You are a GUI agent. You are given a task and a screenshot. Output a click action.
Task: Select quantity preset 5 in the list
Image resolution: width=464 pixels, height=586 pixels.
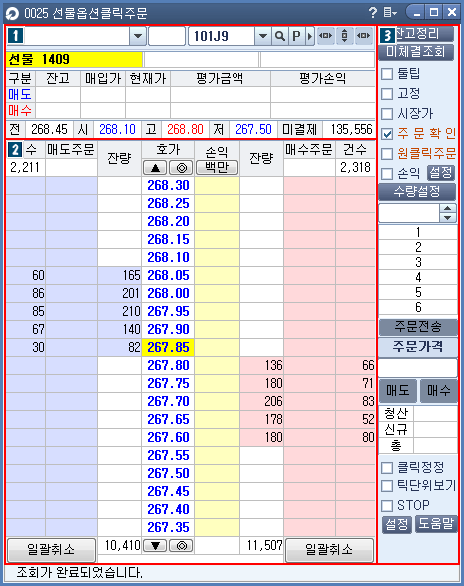click(418, 292)
